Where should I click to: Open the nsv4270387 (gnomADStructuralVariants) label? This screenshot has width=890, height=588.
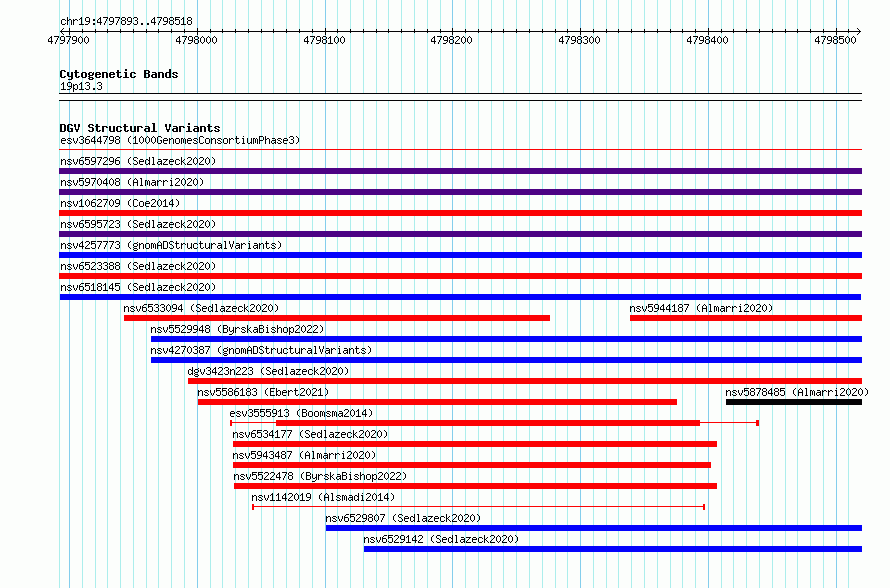261,350
